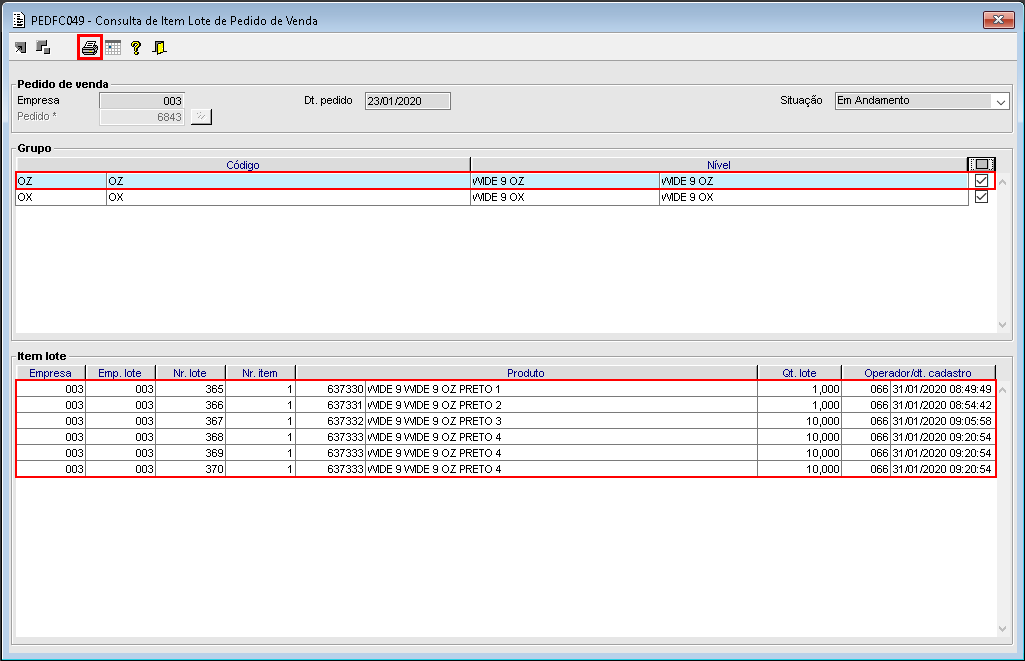Open the calendar grid toolbar icon

113,48
